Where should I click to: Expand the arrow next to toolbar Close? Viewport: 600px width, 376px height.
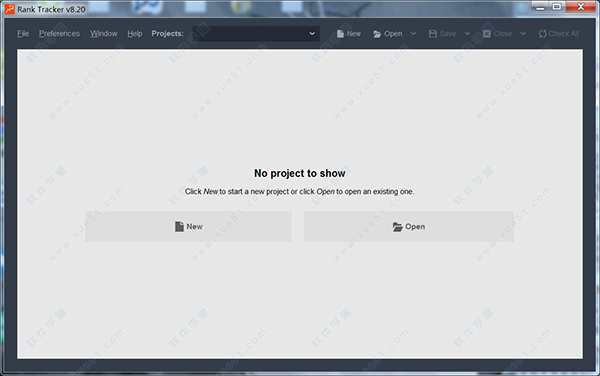point(523,34)
